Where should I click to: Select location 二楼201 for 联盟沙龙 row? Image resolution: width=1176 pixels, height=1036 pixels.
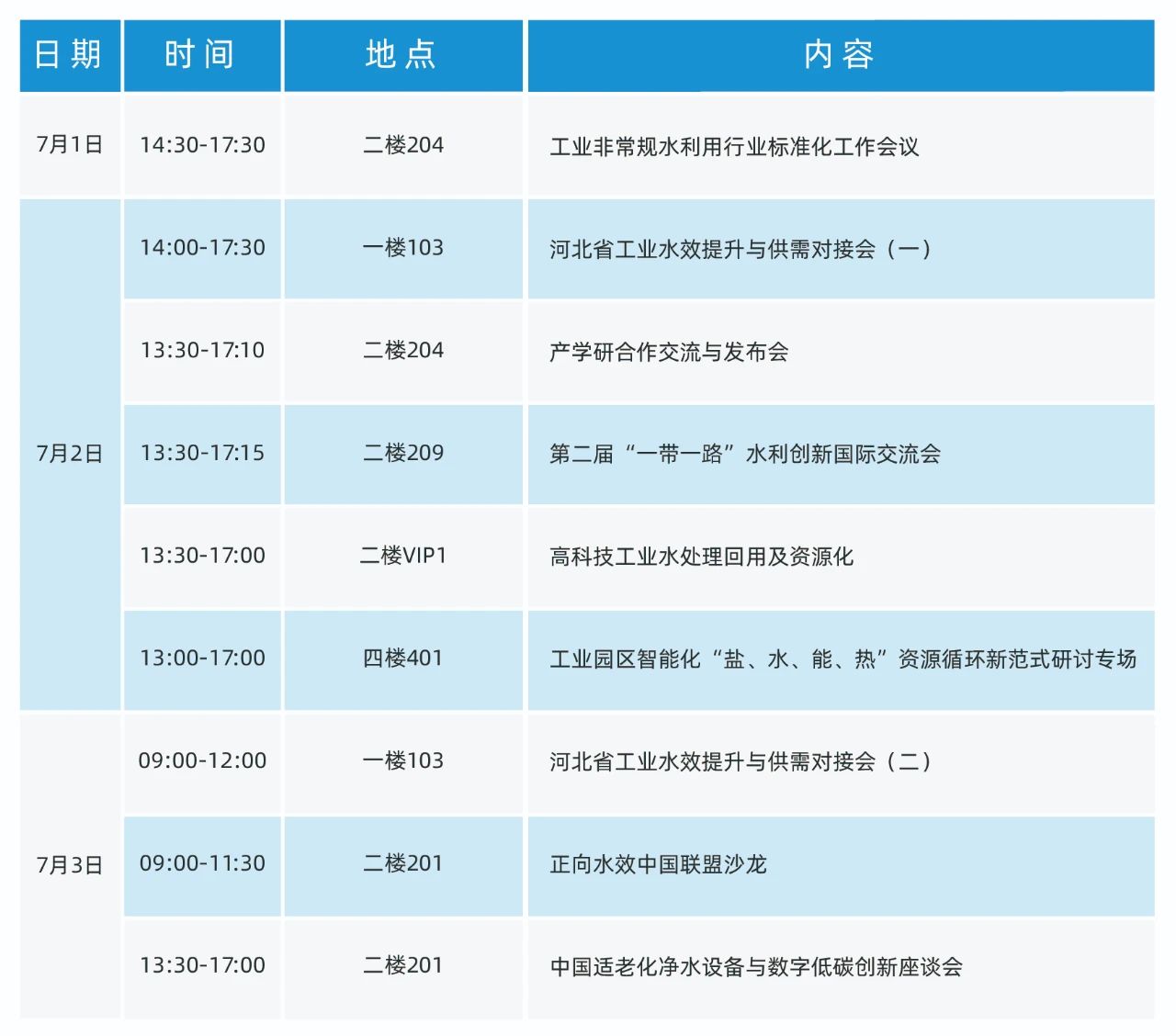tap(403, 864)
